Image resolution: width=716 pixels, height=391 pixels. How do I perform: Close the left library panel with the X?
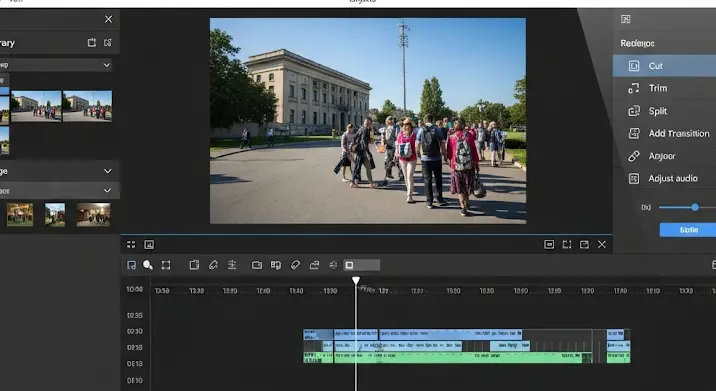108,19
